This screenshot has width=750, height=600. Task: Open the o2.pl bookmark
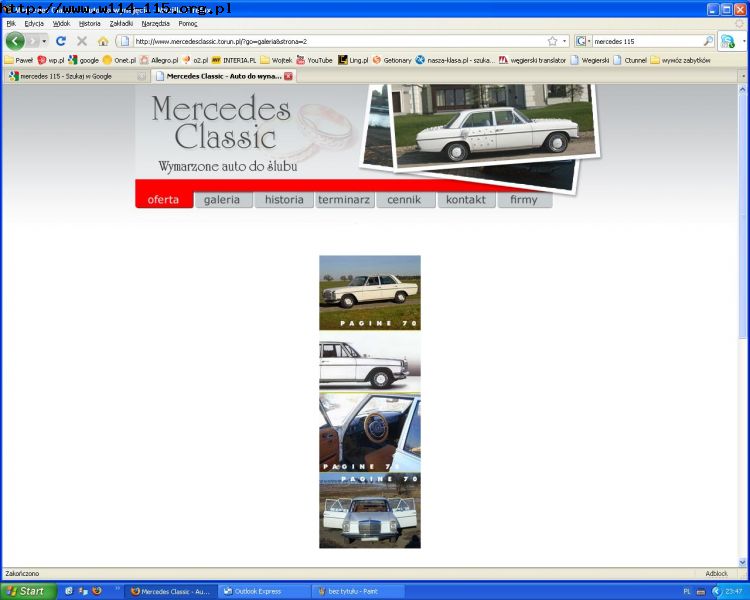[195, 60]
